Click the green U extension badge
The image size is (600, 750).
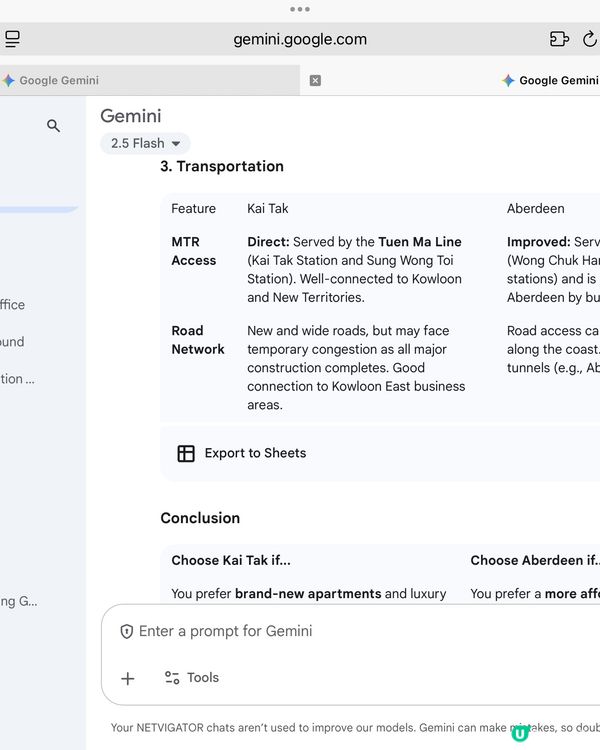519,733
